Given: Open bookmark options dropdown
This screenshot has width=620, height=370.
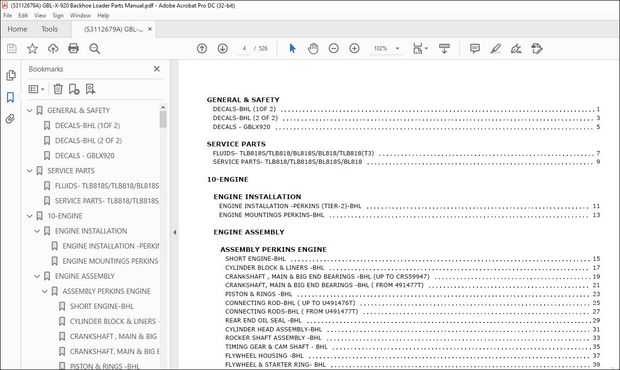Looking at the screenshot, I should [36, 89].
